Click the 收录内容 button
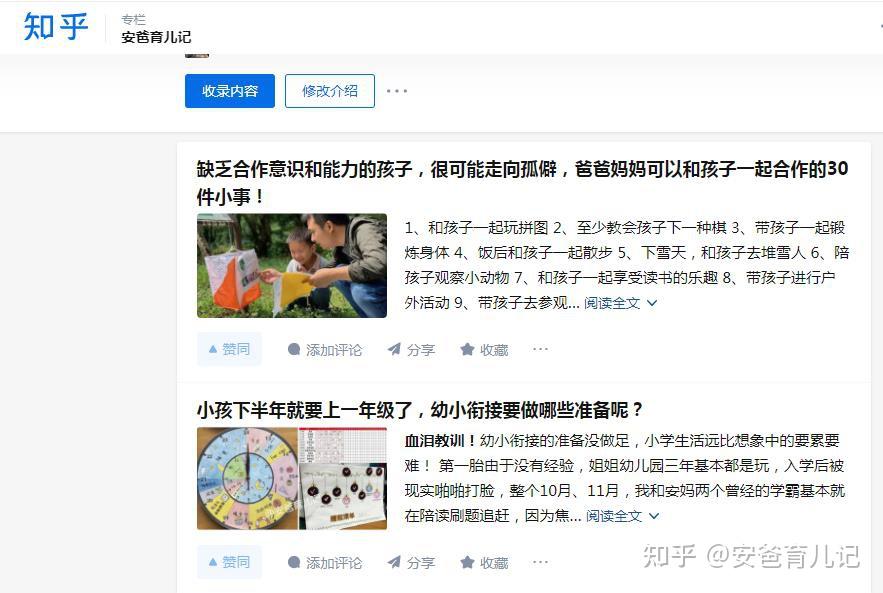 [x=230, y=91]
